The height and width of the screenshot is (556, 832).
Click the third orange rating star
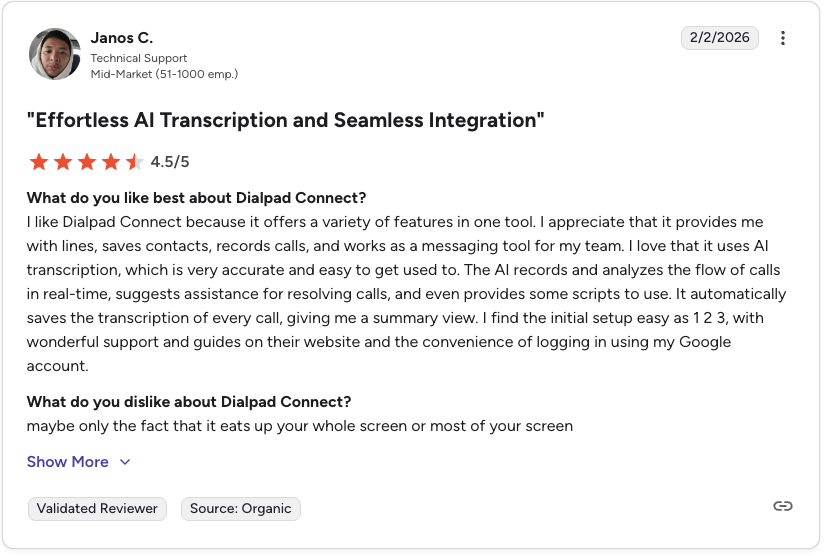tap(86, 162)
